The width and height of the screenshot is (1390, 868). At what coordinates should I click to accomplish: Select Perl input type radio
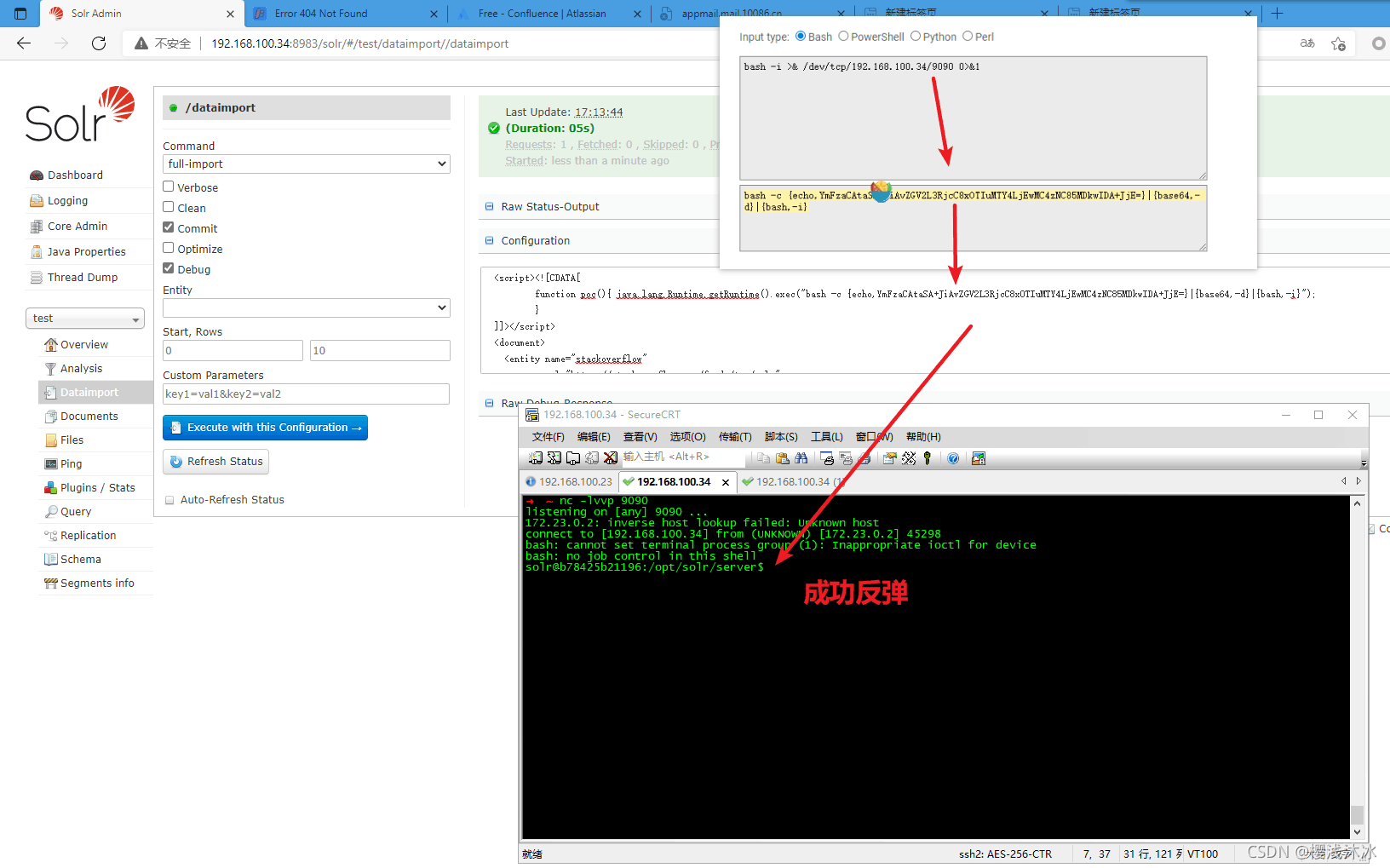tap(968, 37)
